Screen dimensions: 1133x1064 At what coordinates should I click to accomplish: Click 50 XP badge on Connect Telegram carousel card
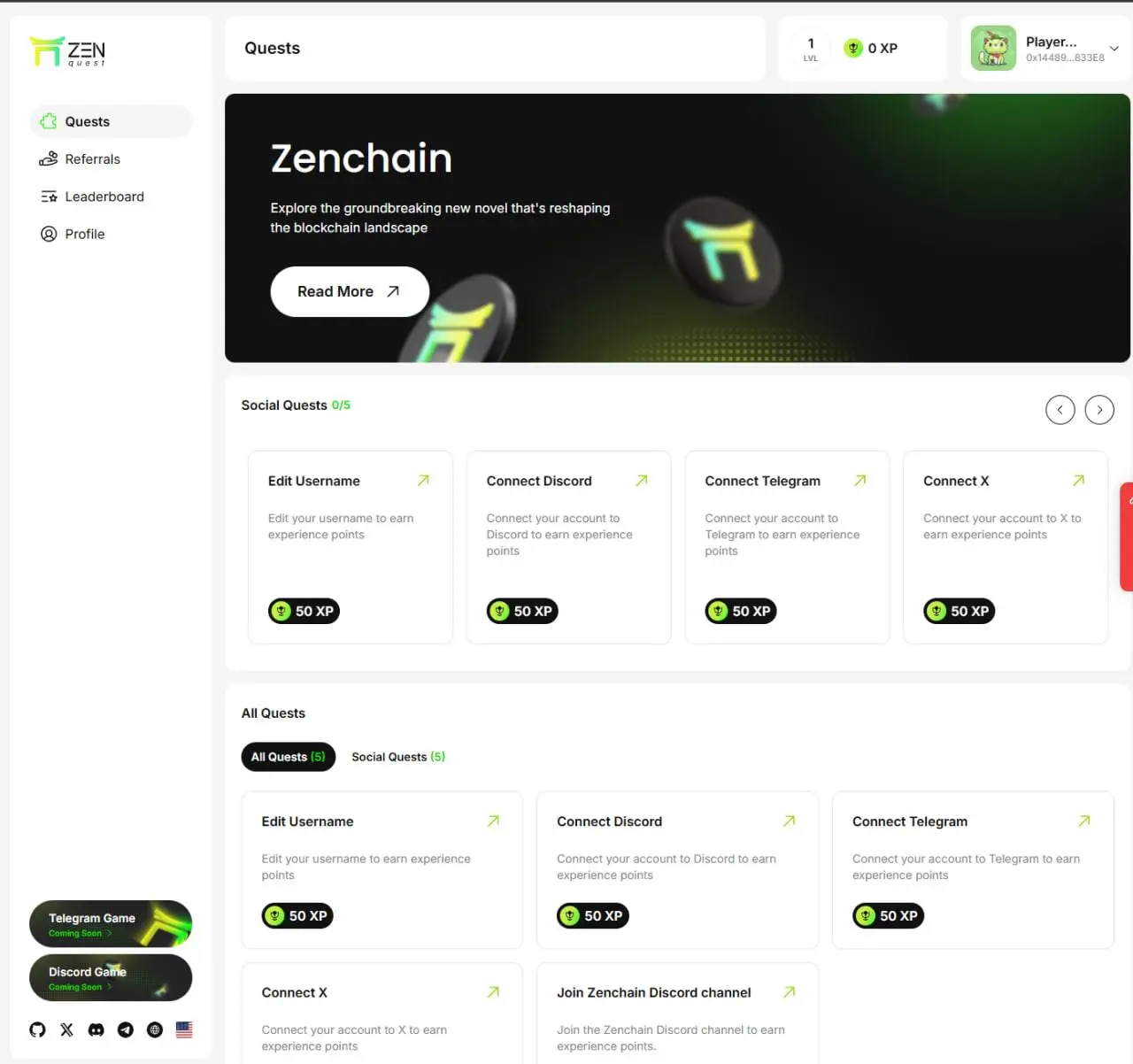point(741,611)
